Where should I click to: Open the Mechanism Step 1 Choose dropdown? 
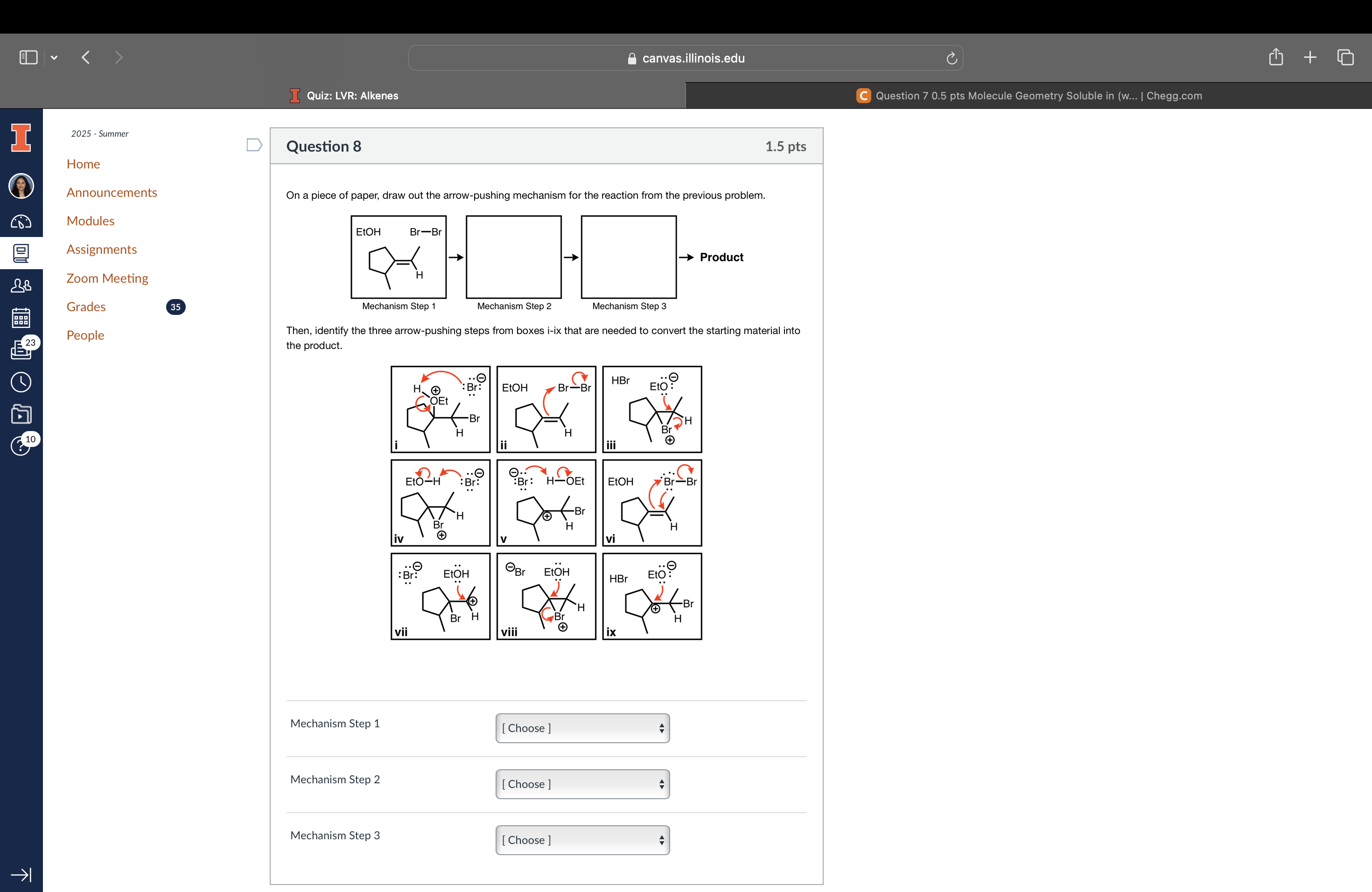tap(582, 728)
